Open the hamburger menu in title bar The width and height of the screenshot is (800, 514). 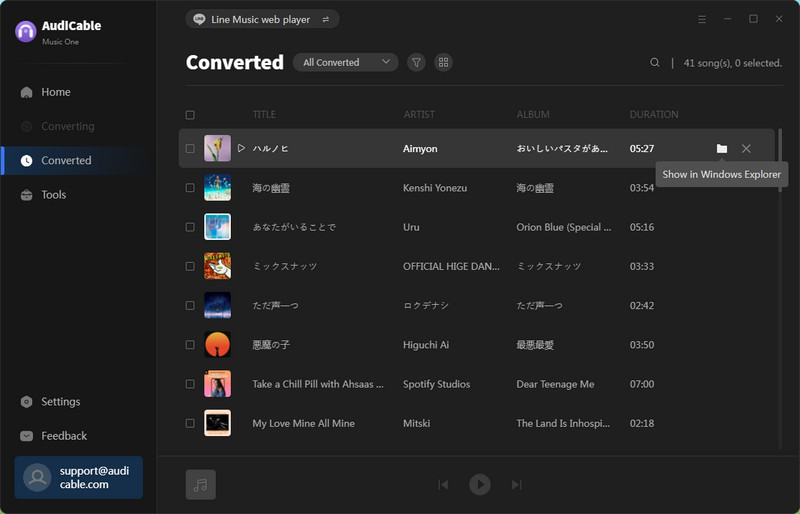click(702, 19)
